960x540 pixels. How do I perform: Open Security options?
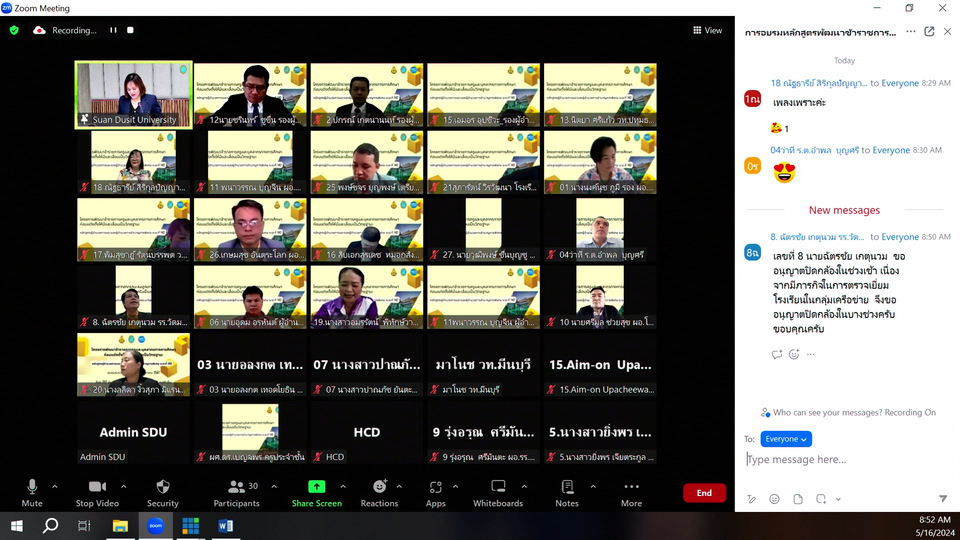(x=163, y=493)
